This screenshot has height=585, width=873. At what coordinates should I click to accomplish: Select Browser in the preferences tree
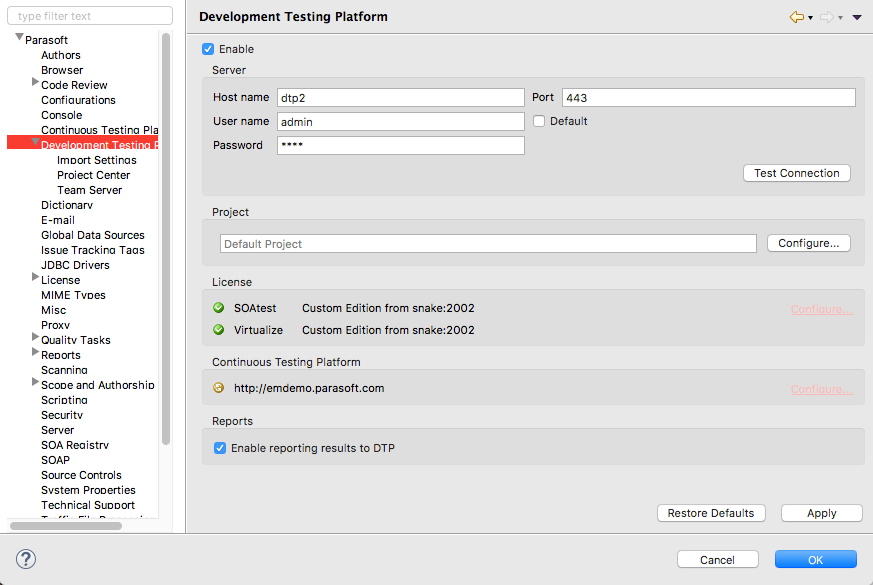(62, 70)
